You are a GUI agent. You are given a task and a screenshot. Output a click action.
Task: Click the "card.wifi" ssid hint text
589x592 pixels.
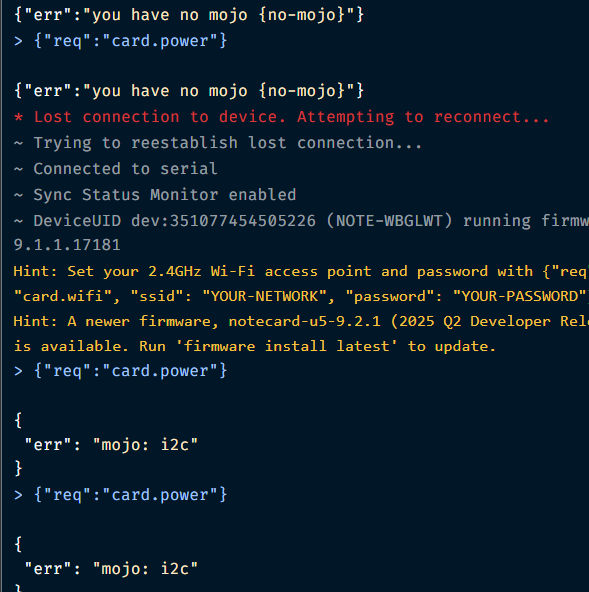[x=301, y=296]
